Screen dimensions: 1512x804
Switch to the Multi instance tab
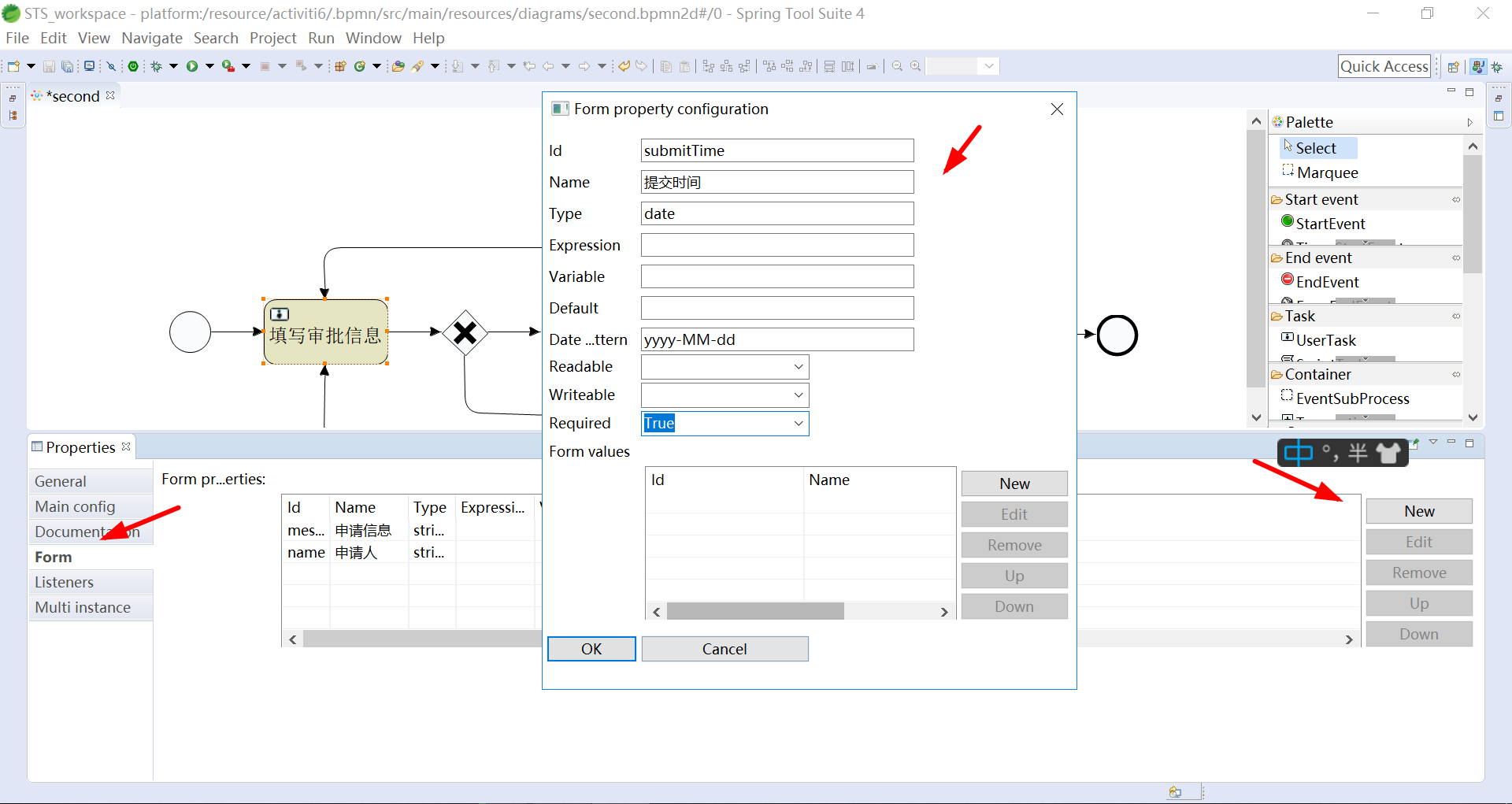(x=91, y=607)
